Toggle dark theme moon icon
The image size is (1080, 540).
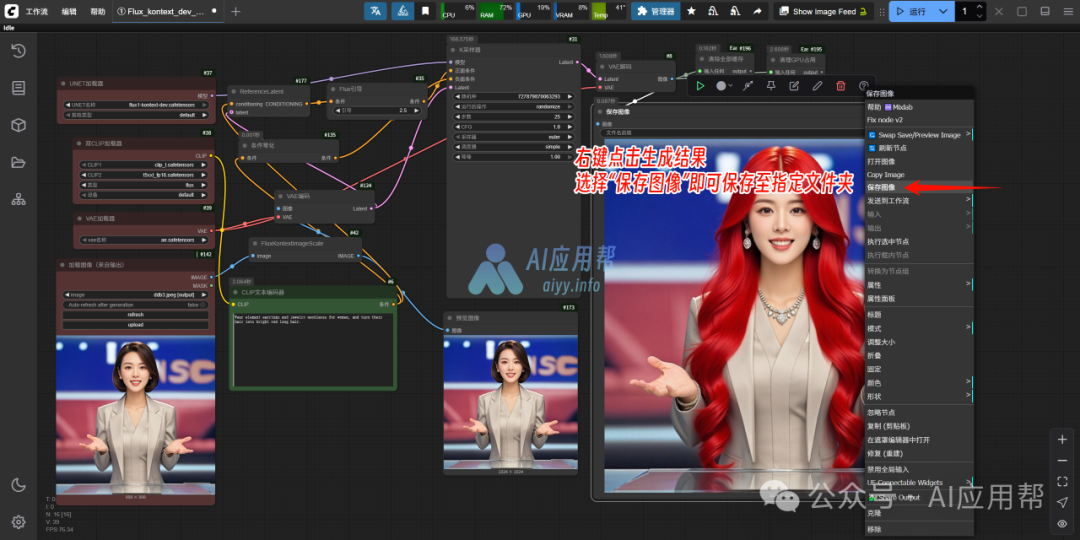(x=18, y=485)
